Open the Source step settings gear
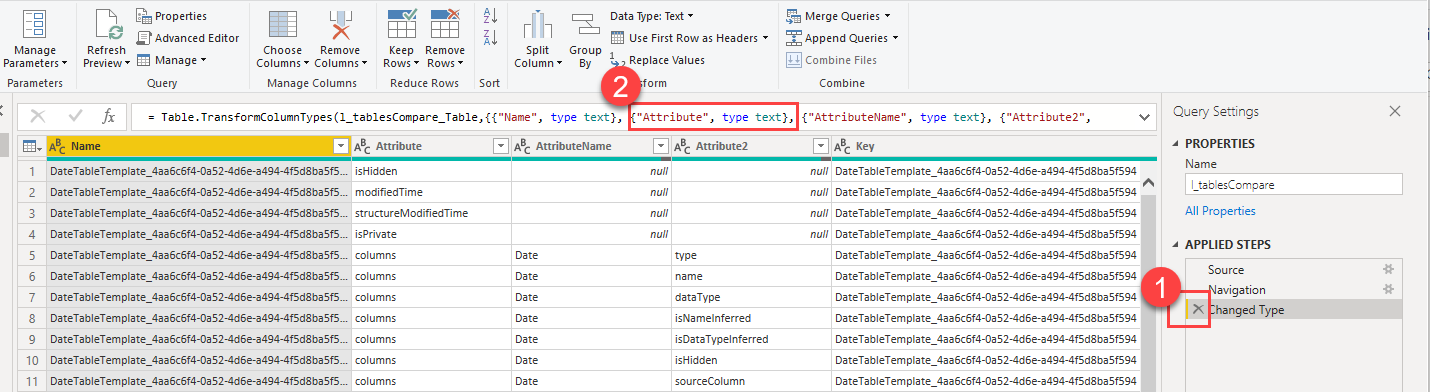The image size is (1430, 392). [1387, 270]
